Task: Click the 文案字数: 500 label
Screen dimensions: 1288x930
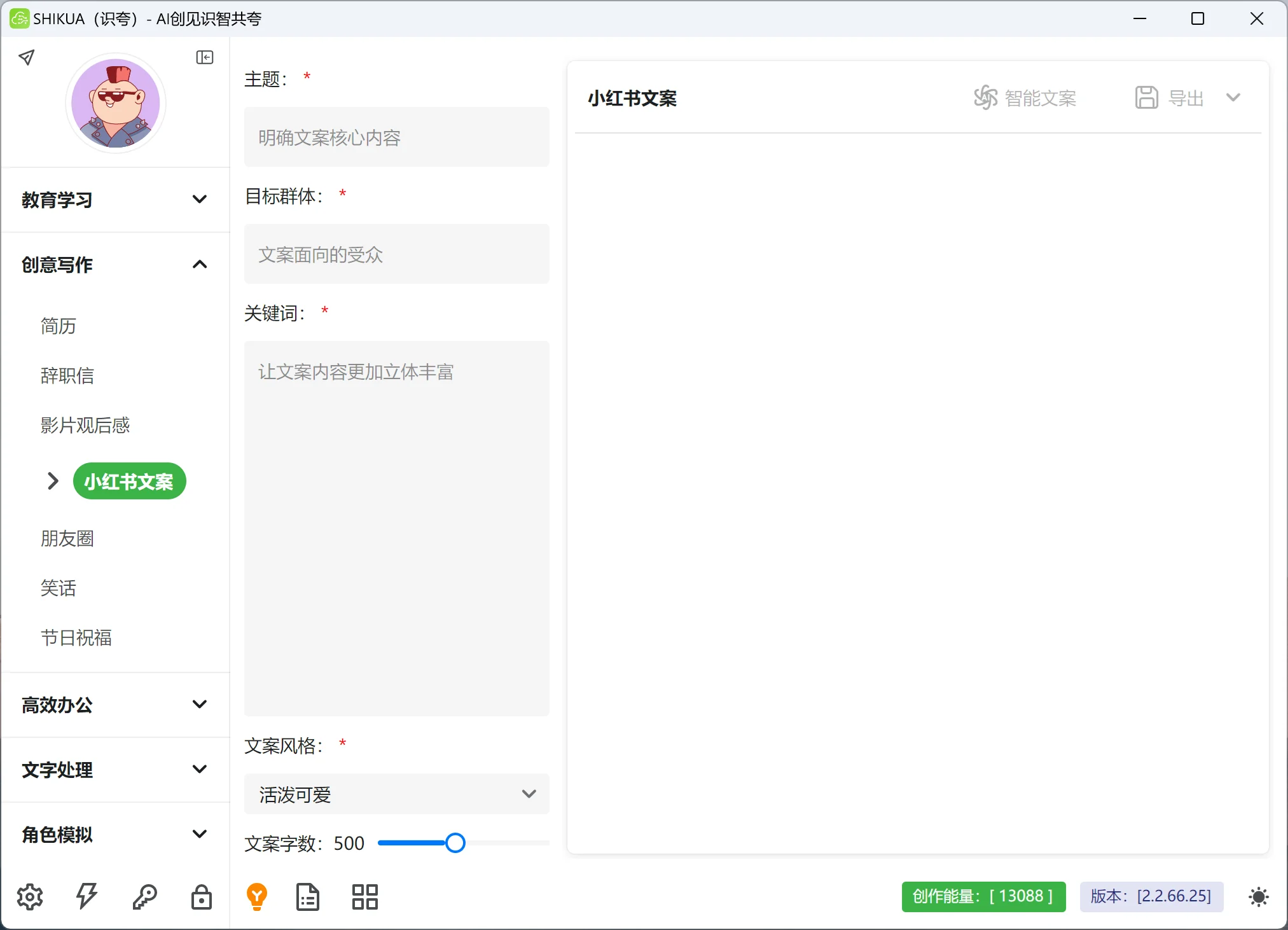Action: (x=304, y=843)
